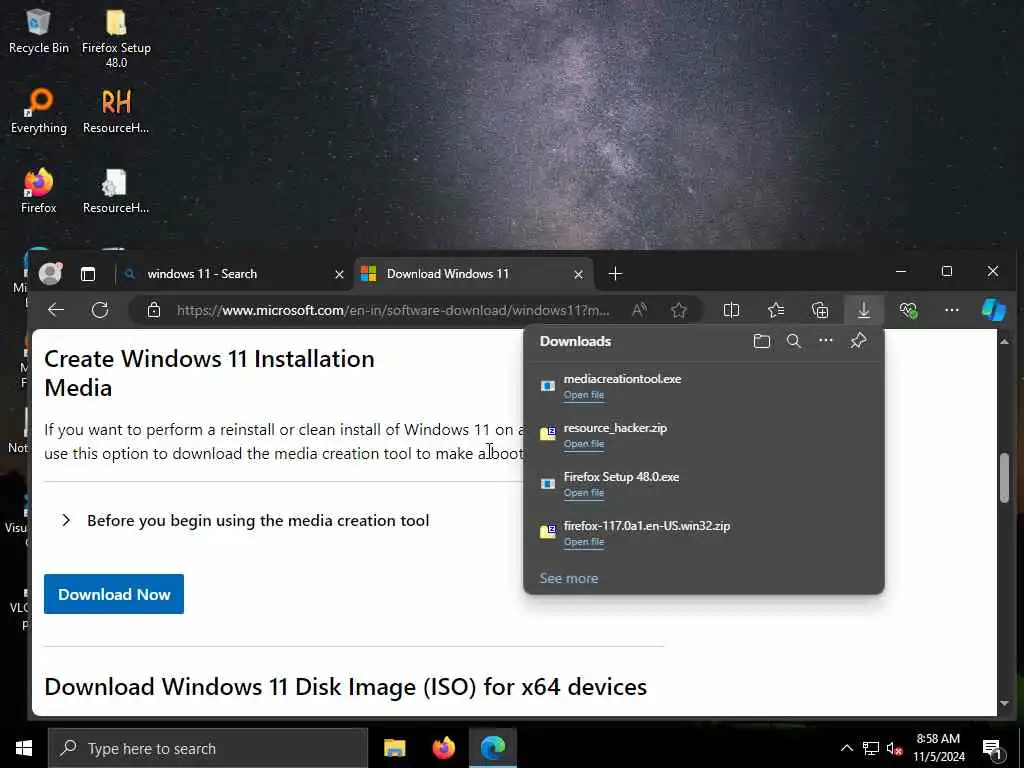Image resolution: width=1024 pixels, height=768 pixels.
Task: View site information via the lock icon
Action: pyautogui.click(x=153, y=310)
